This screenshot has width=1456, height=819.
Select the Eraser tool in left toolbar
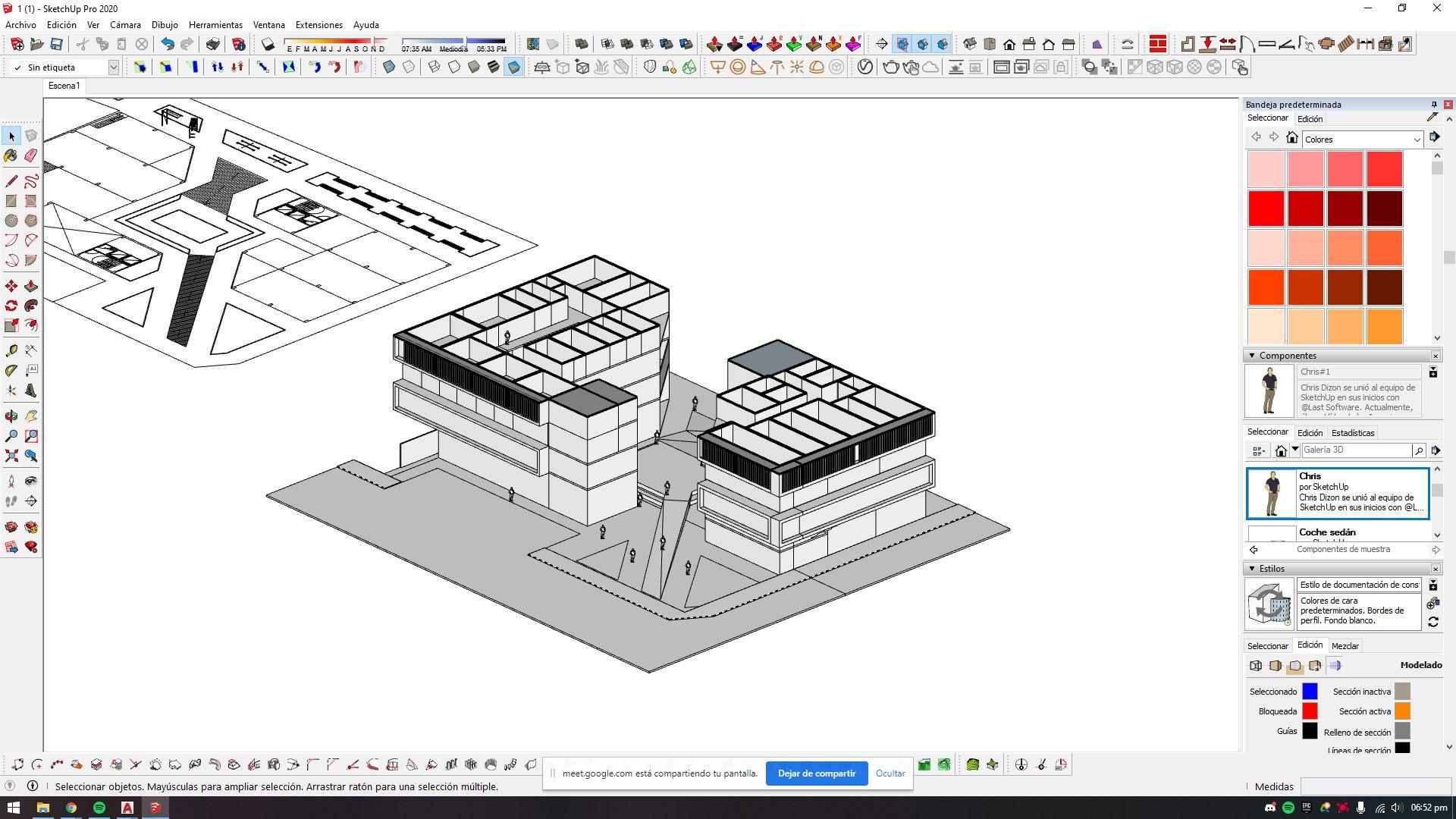click(x=31, y=155)
